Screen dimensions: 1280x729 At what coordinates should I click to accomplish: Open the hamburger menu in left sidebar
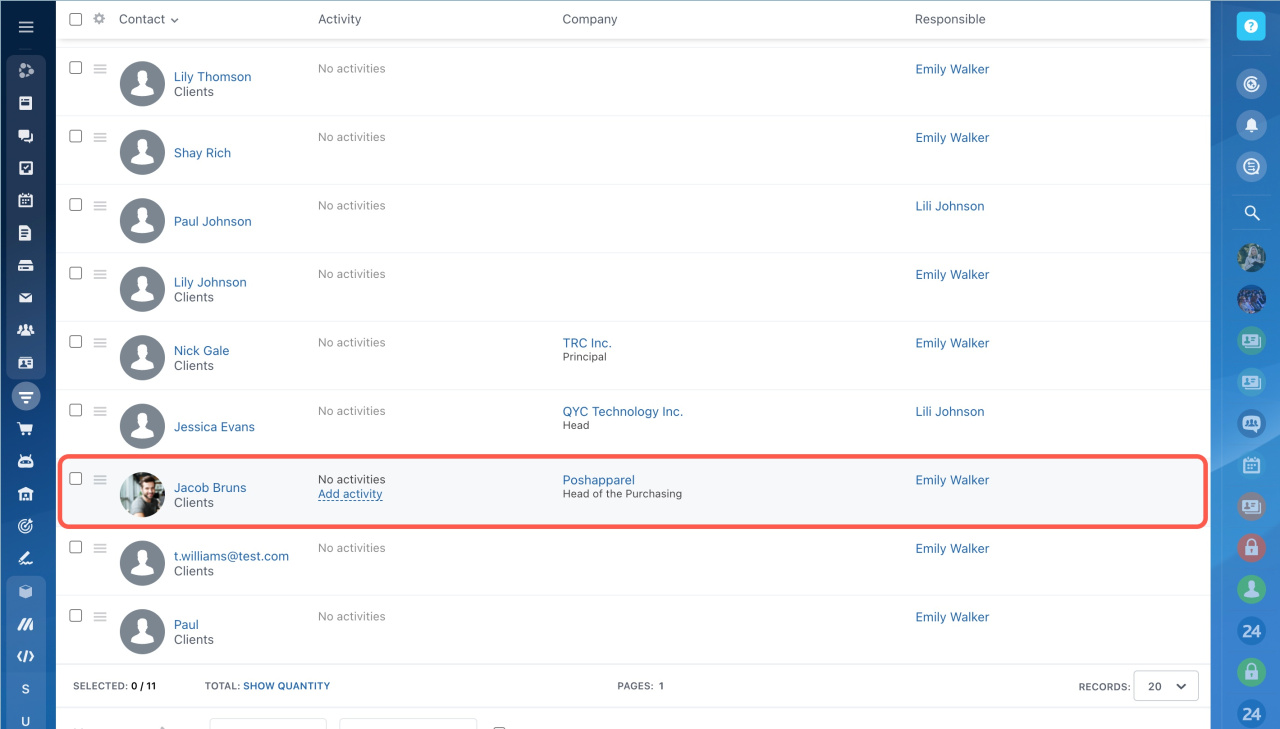pyautogui.click(x=26, y=27)
